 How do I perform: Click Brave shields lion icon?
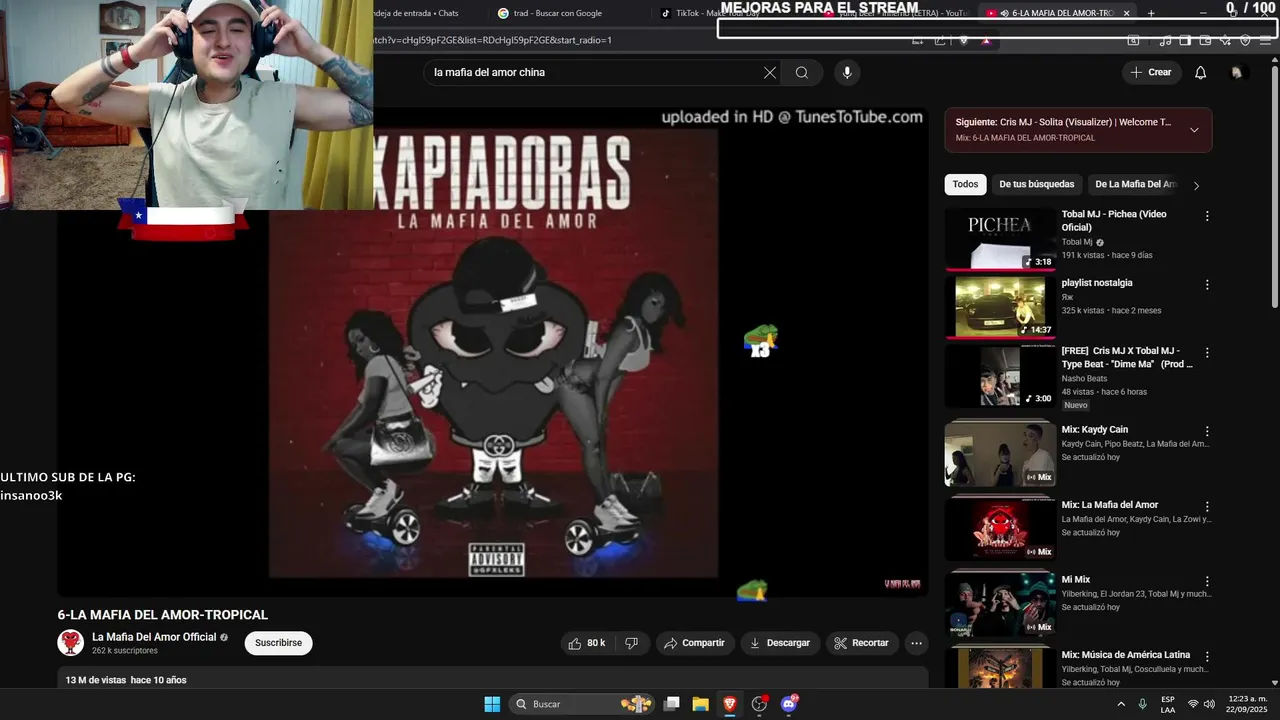[x=963, y=40]
